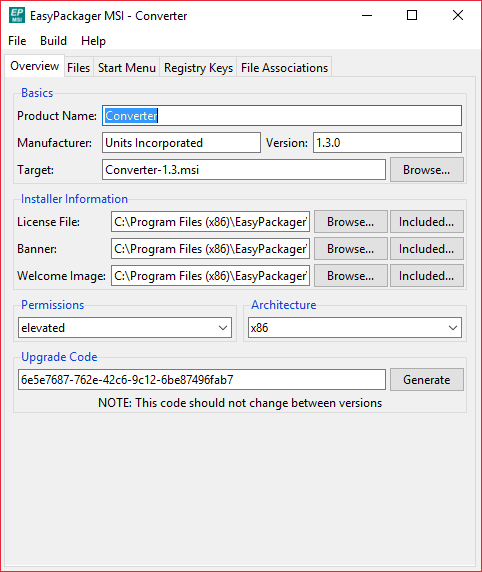Click the Welcome Image path field
482x572 pixels.
(210, 276)
